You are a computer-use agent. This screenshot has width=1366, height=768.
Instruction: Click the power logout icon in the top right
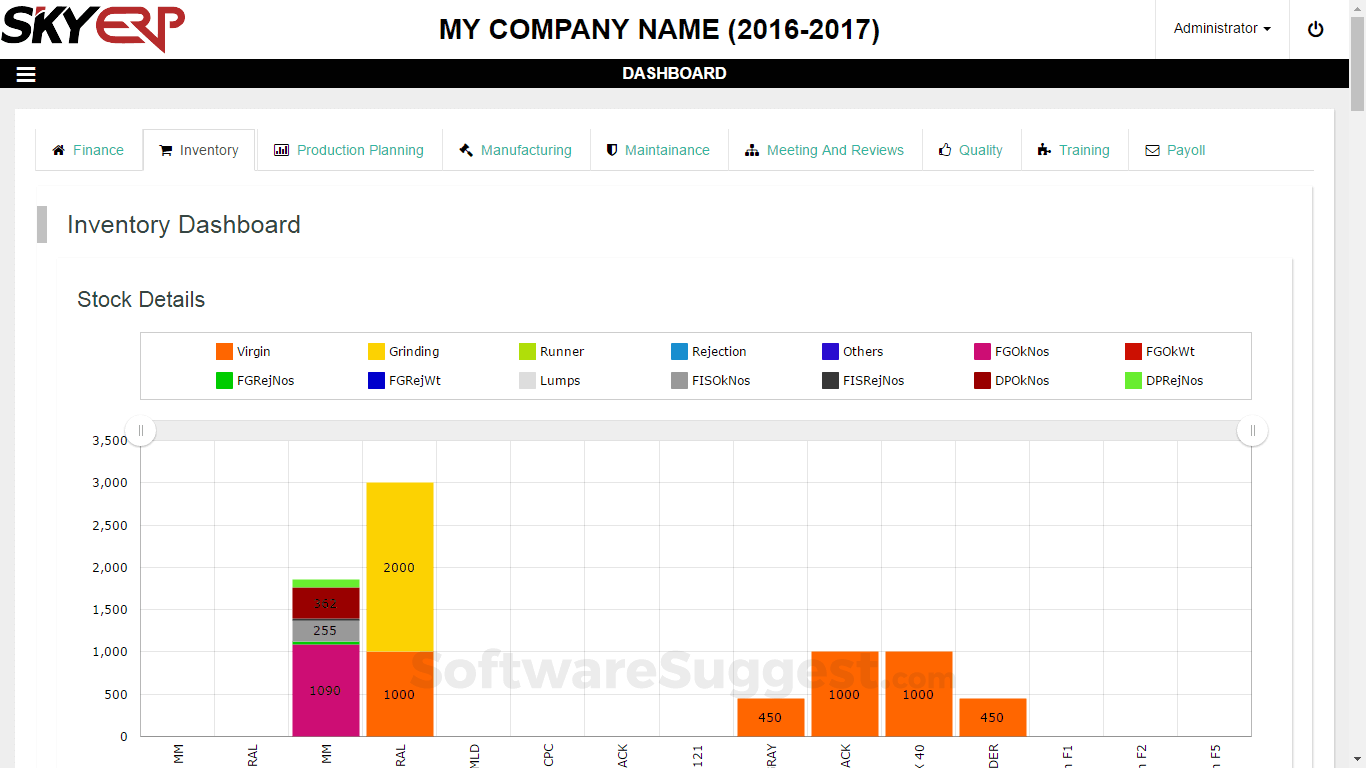point(1315,29)
